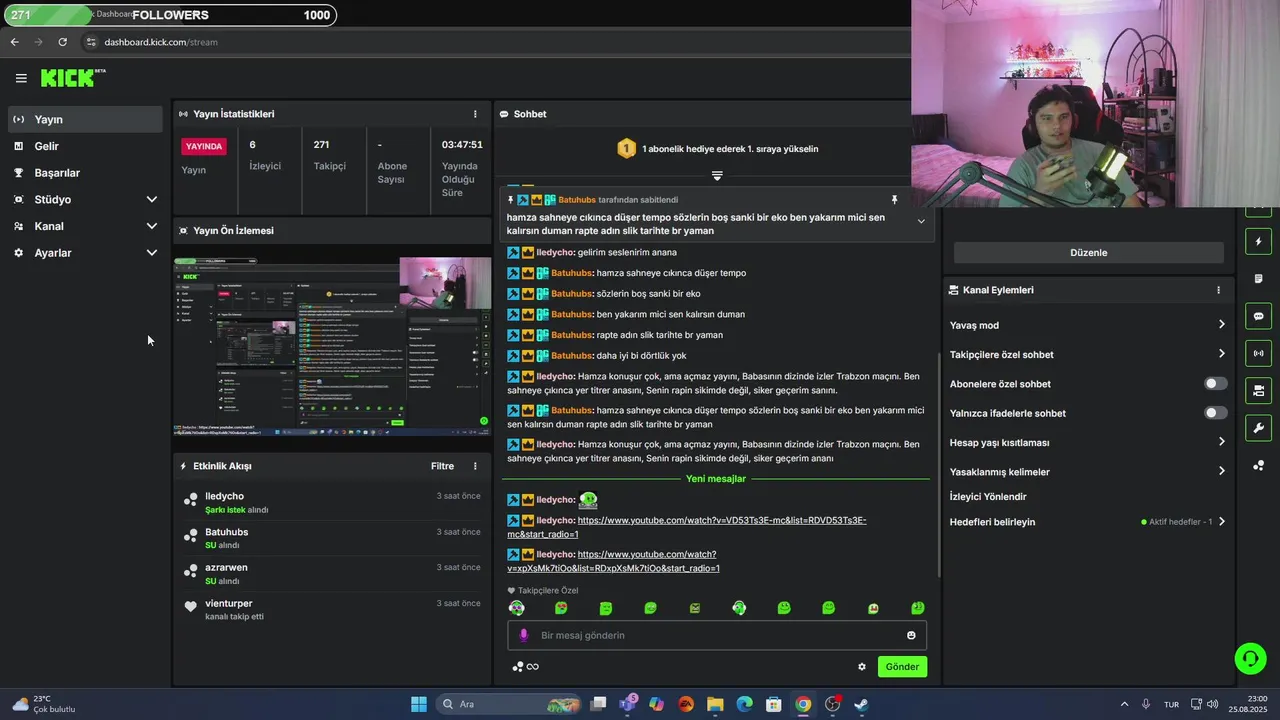Open Hesap yaşı kısıtlaması options

1088,442
